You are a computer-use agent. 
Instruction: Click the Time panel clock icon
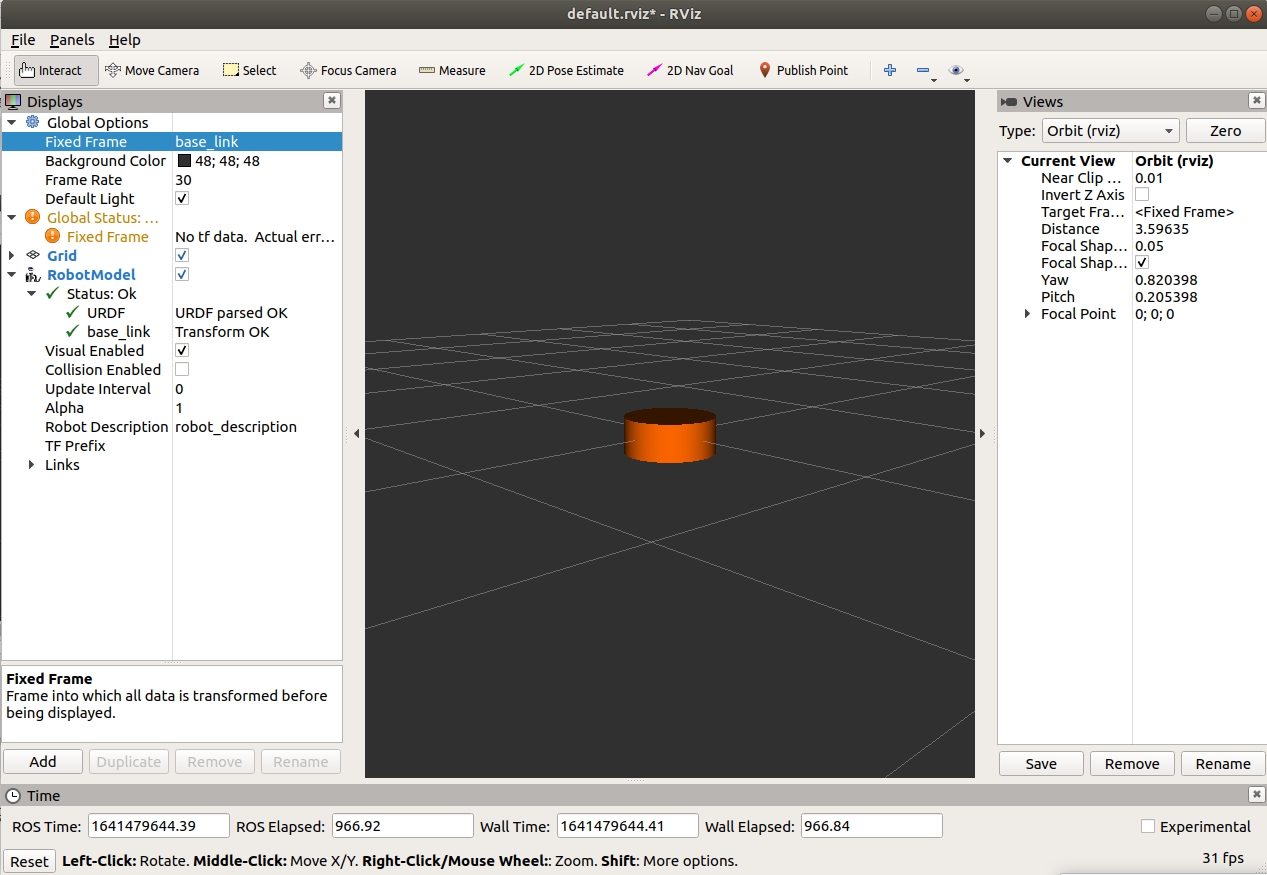[x=13, y=796]
